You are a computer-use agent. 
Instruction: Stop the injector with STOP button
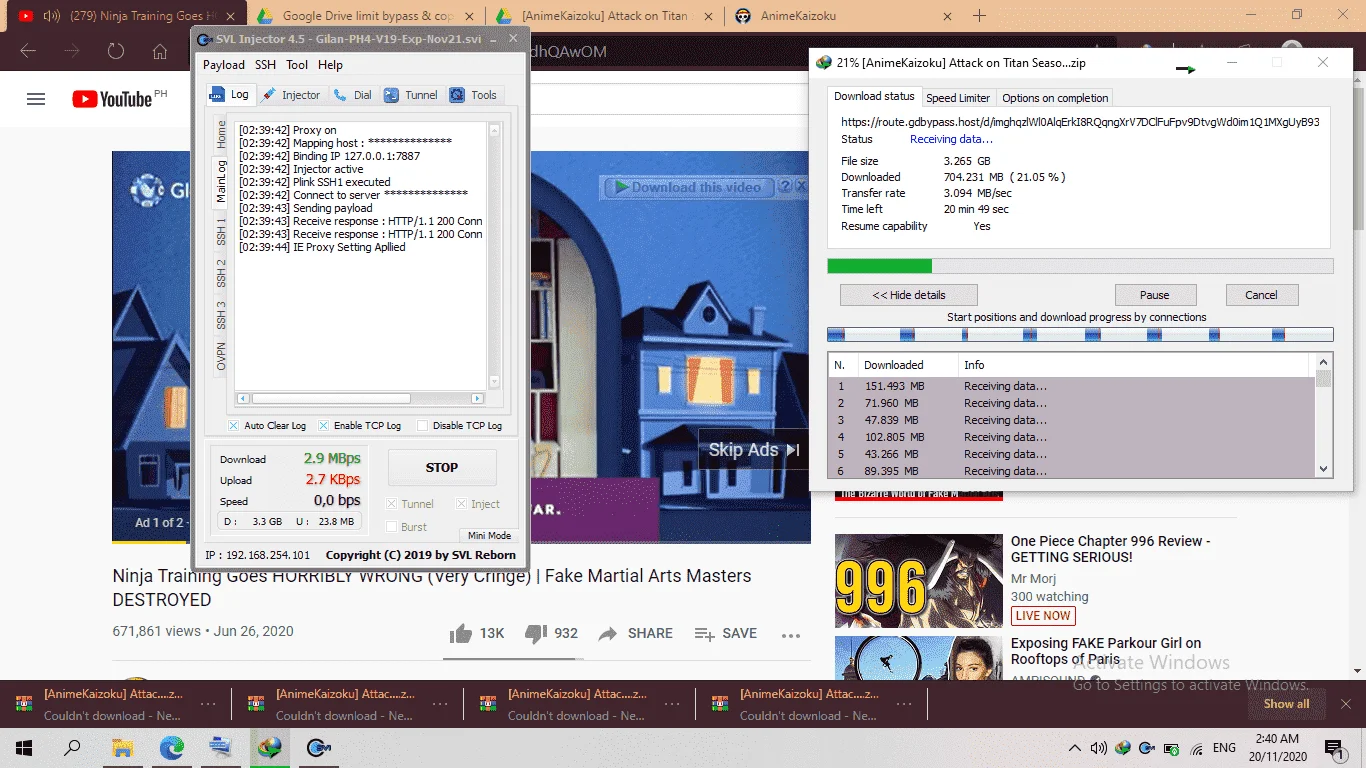pos(442,467)
